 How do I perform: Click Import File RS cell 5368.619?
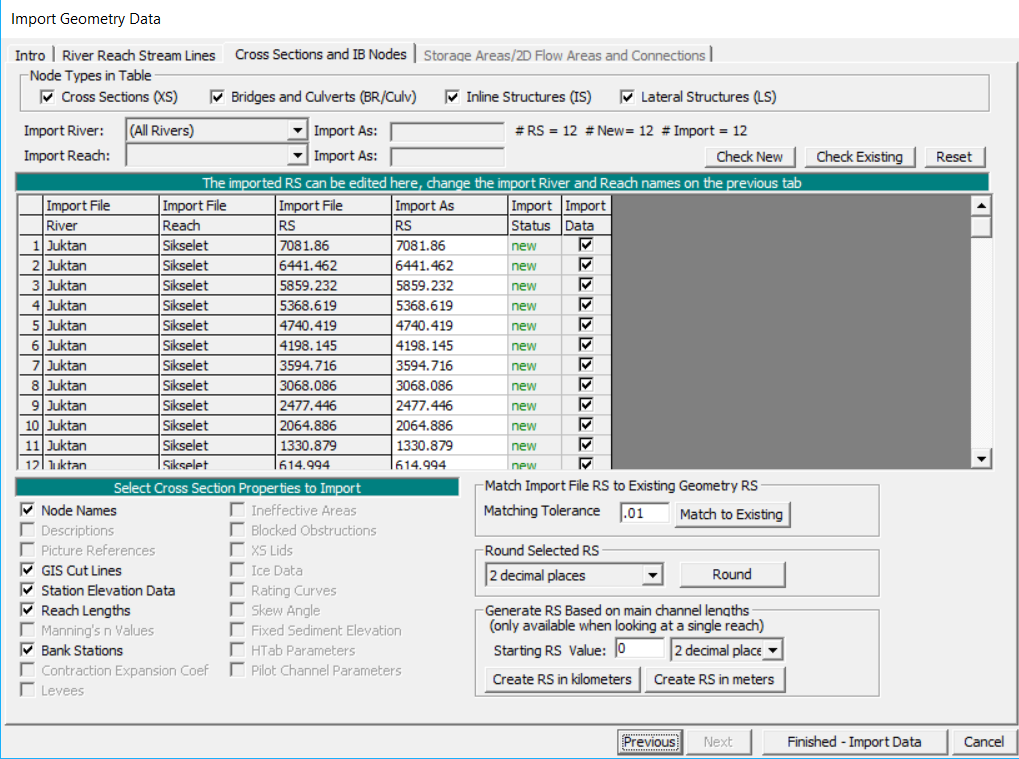click(333, 305)
